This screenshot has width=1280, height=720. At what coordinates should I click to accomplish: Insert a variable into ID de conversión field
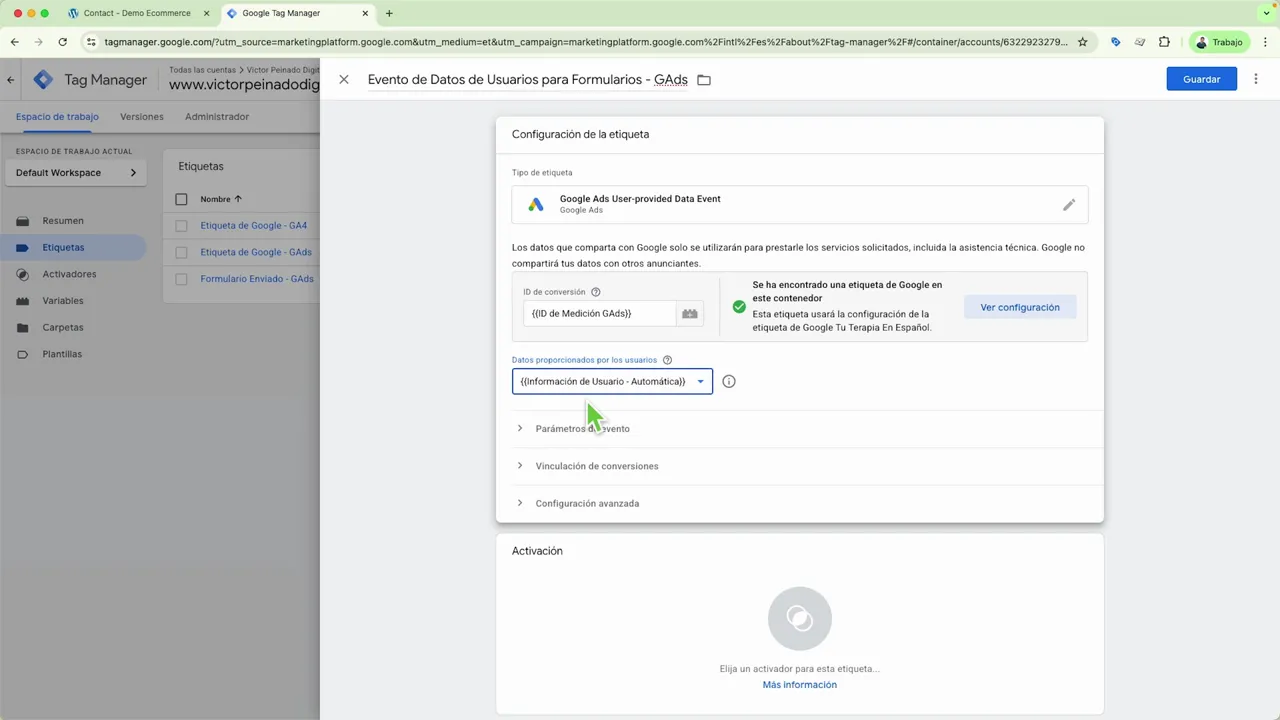coord(689,313)
